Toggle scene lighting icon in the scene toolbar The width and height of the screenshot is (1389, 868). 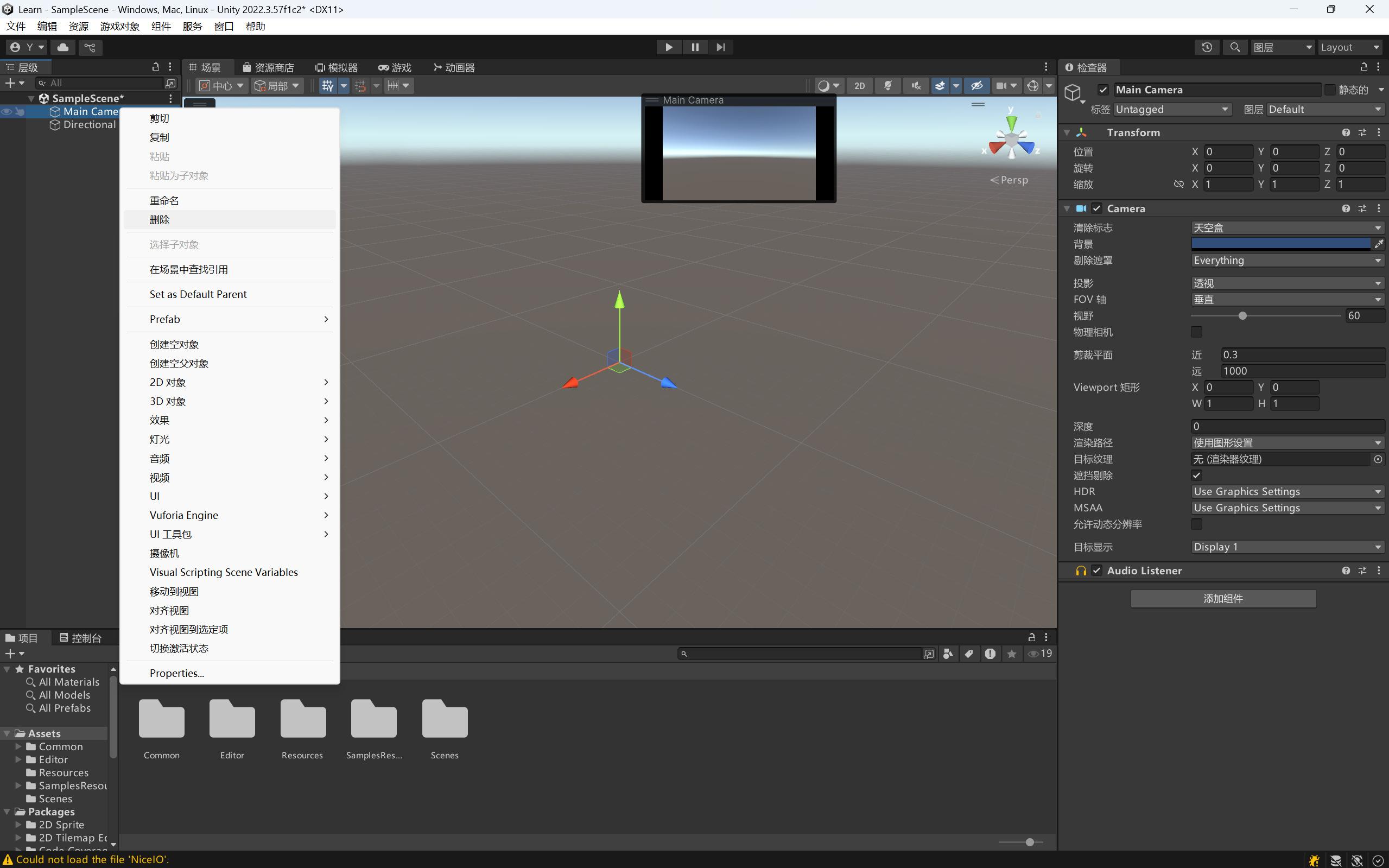pyautogui.click(x=888, y=86)
